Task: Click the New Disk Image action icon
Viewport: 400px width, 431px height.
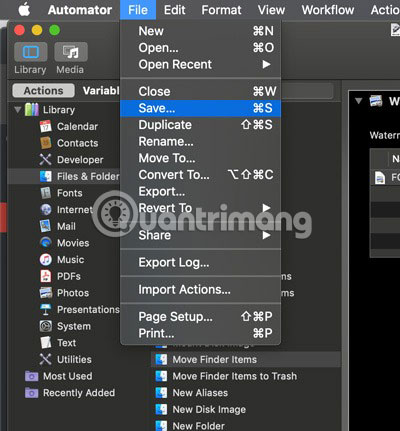Action: (x=162, y=409)
